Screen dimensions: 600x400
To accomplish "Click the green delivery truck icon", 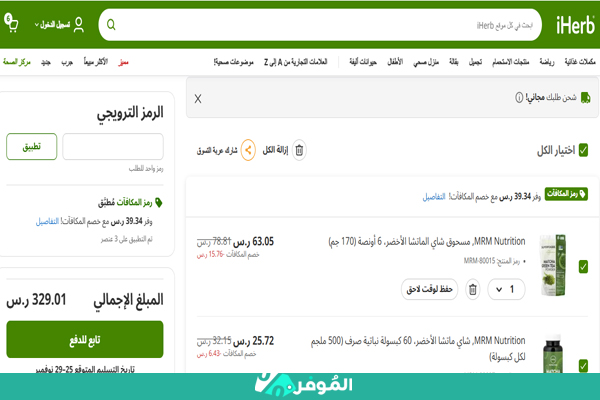I will click(585, 98).
